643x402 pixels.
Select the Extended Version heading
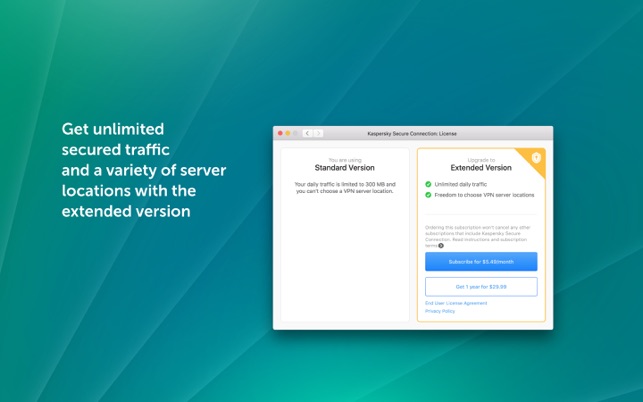tap(481, 168)
